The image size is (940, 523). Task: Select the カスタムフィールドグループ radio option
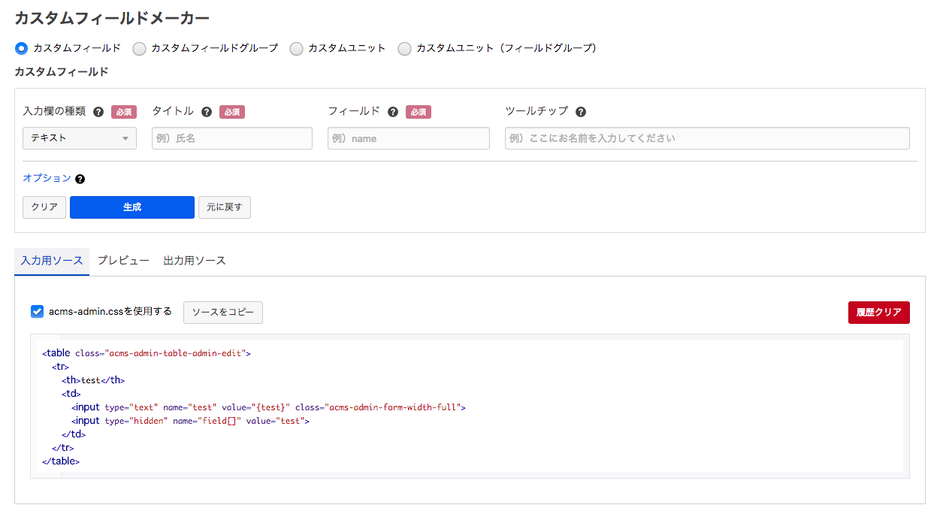click(x=140, y=48)
